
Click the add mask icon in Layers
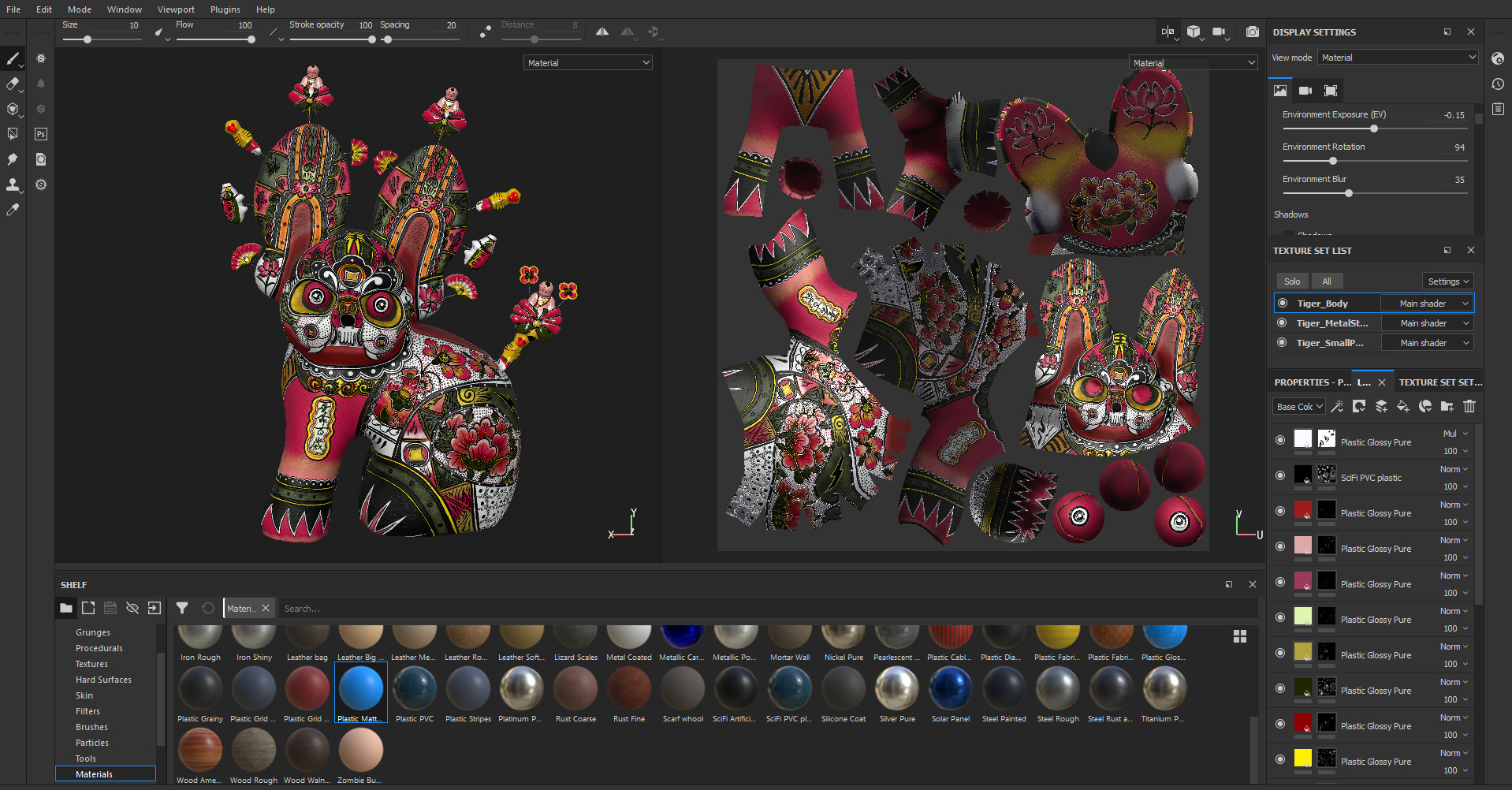pos(1359,406)
